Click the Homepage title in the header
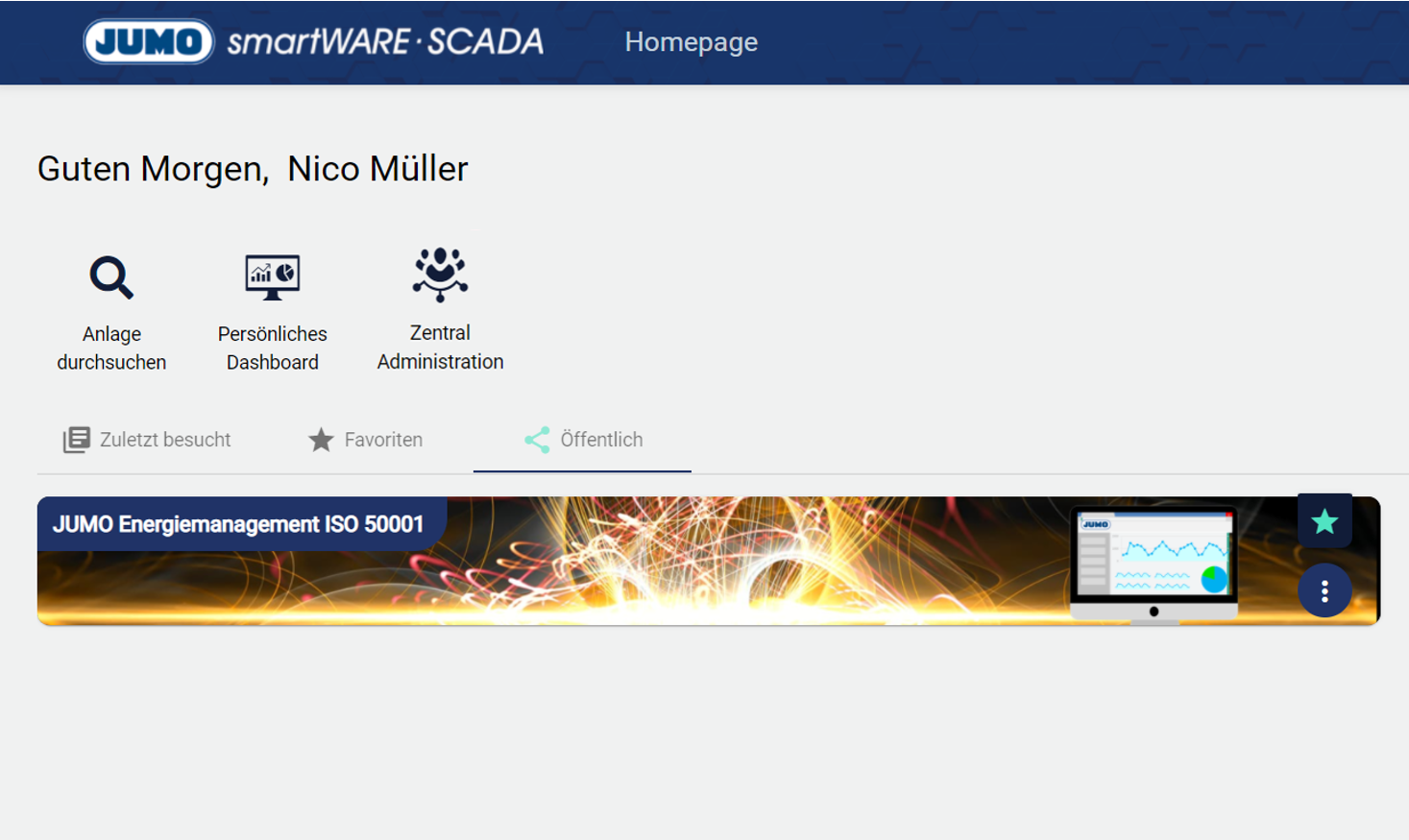Viewport: 1409px width, 840px height. coord(691,42)
